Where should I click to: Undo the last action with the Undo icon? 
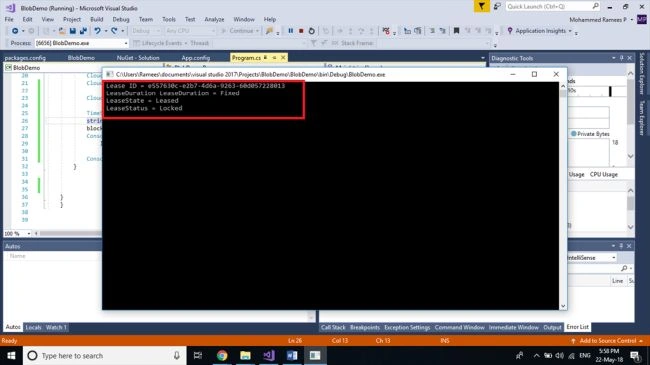(x=97, y=31)
